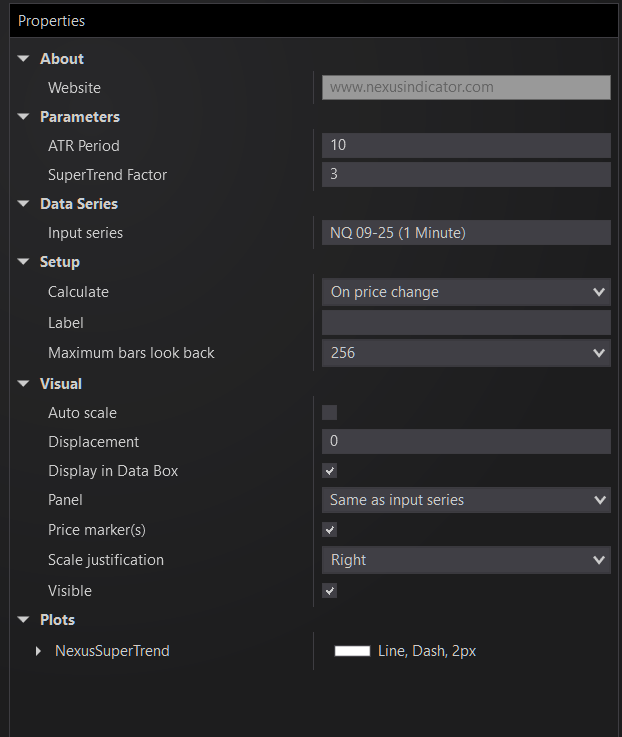Collapse the Visual section
622x737 pixels.
click(x=24, y=384)
